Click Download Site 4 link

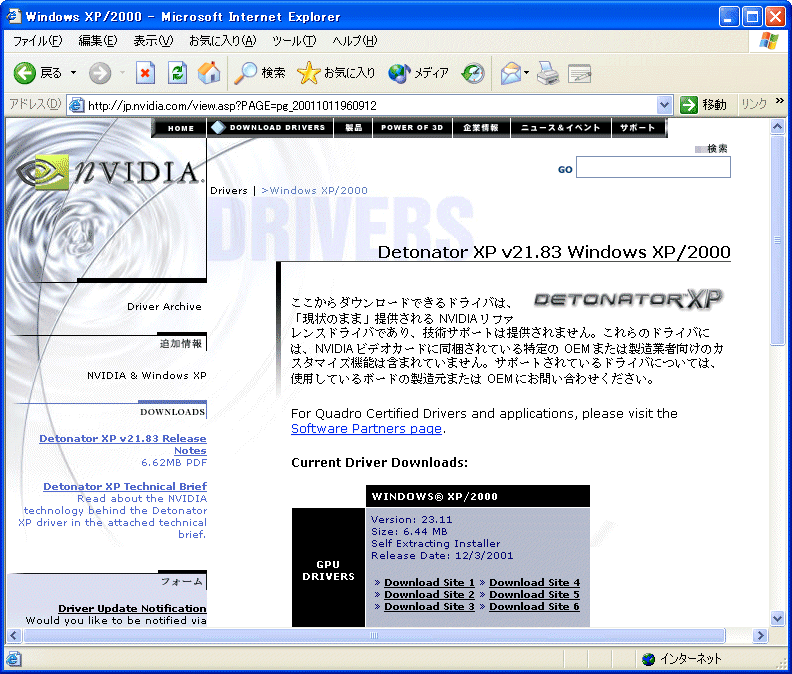point(534,582)
